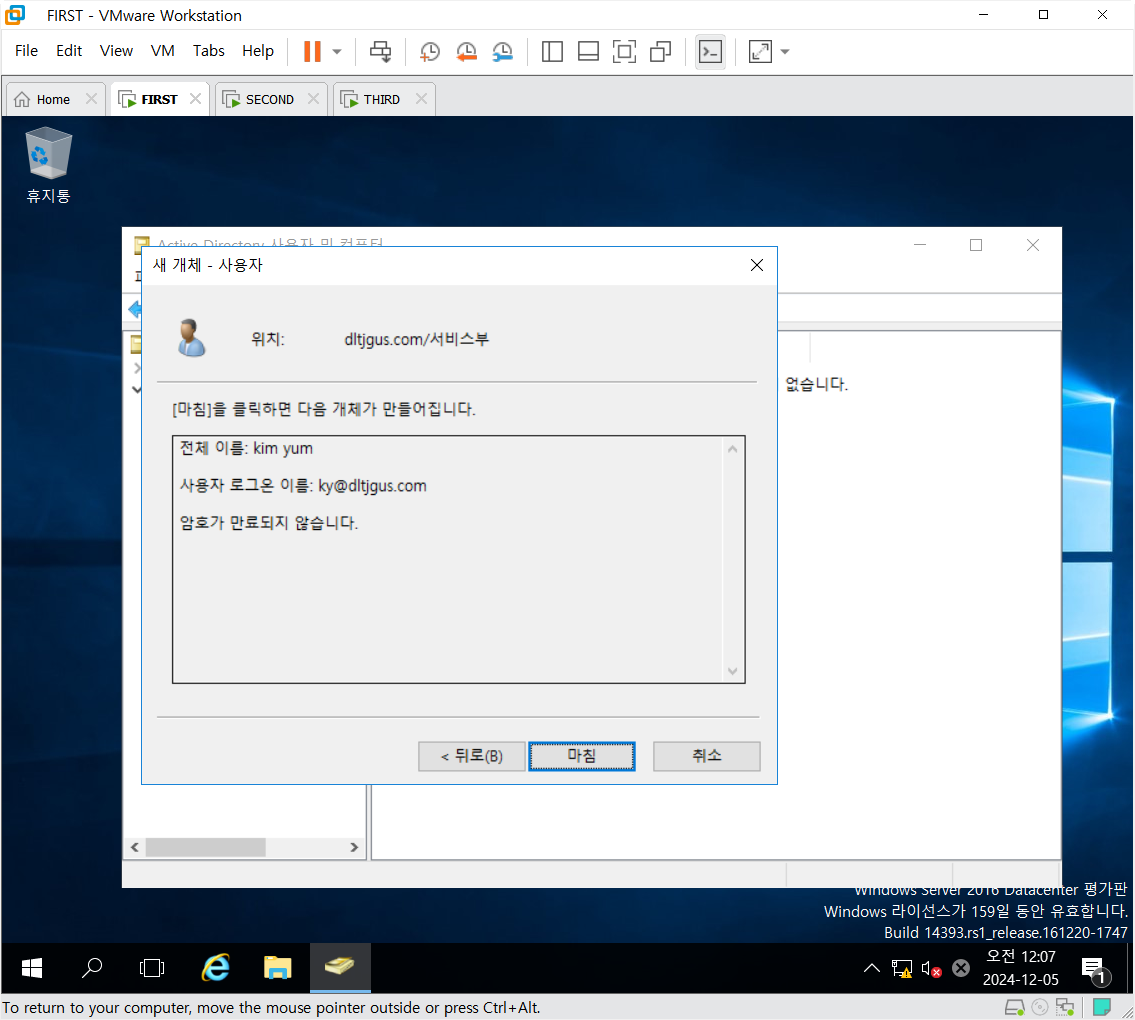The height and width of the screenshot is (1020, 1135).
Task: Open Task View on the taskbar
Action: click(x=152, y=968)
